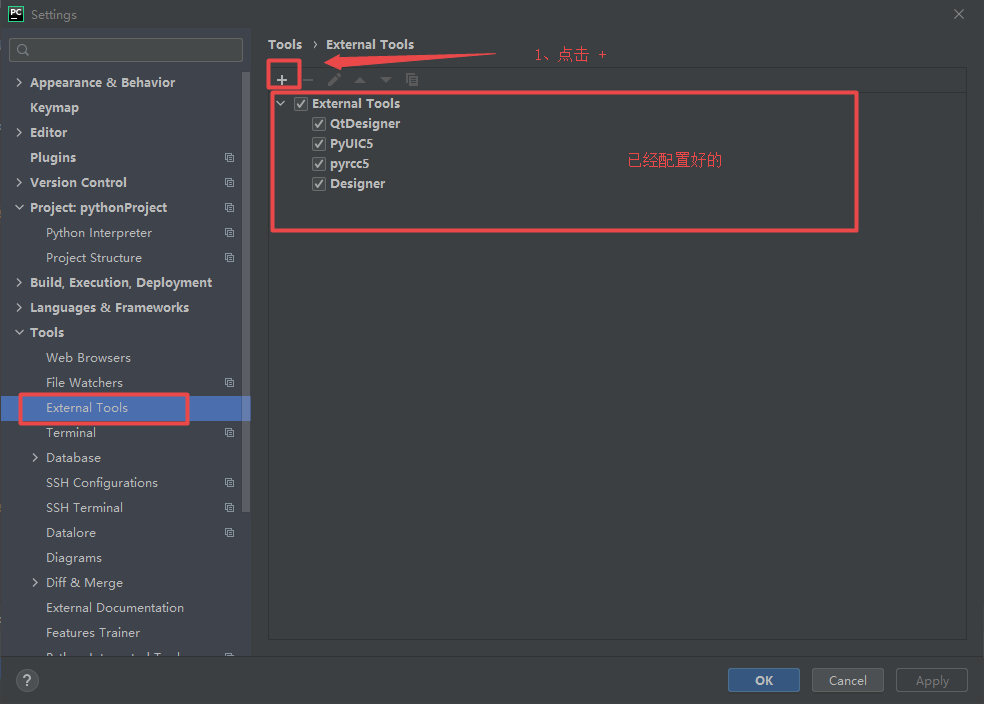Image resolution: width=984 pixels, height=704 pixels.
Task: Select the Edit pencil icon
Action: click(334, 79)
